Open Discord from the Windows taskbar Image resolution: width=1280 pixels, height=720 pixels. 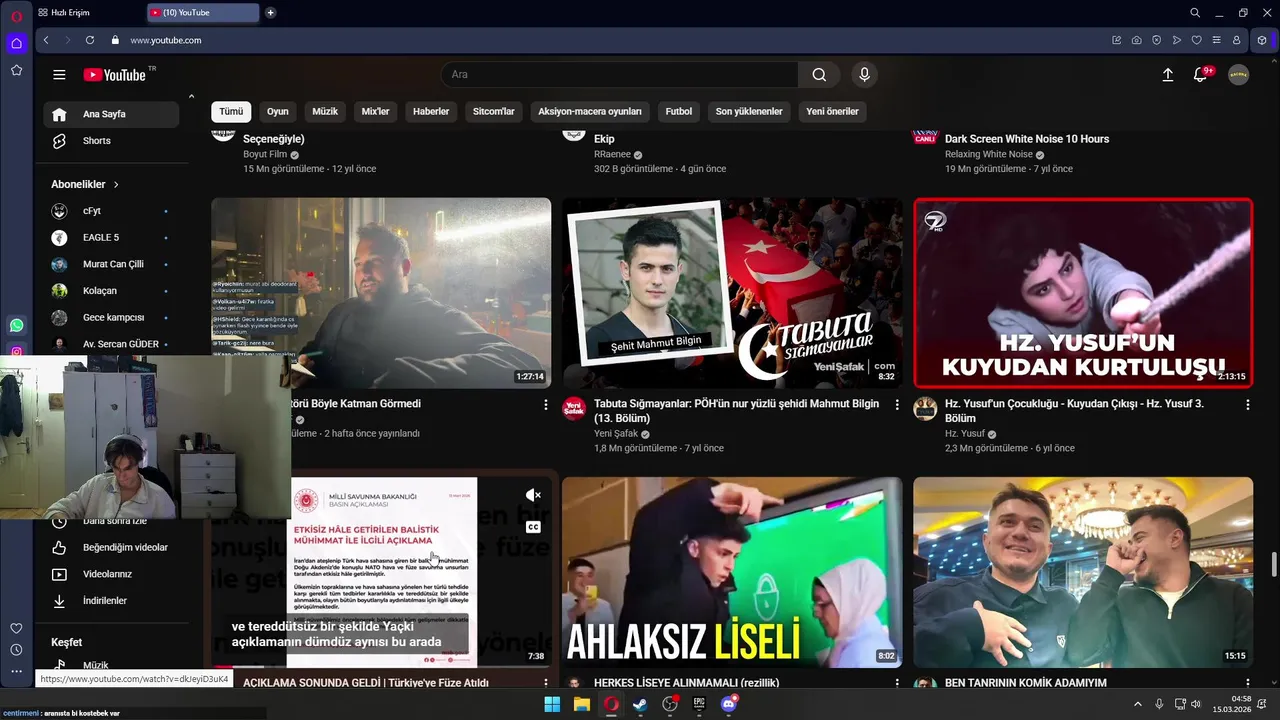tap(729, 704)
